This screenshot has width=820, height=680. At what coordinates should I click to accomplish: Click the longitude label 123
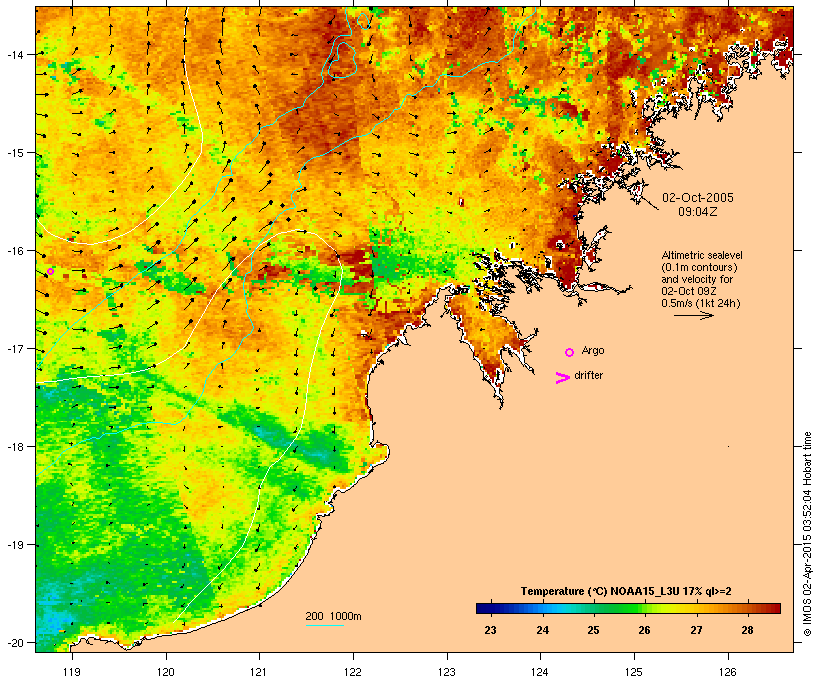pyautogui.click(x=447, y=672)
